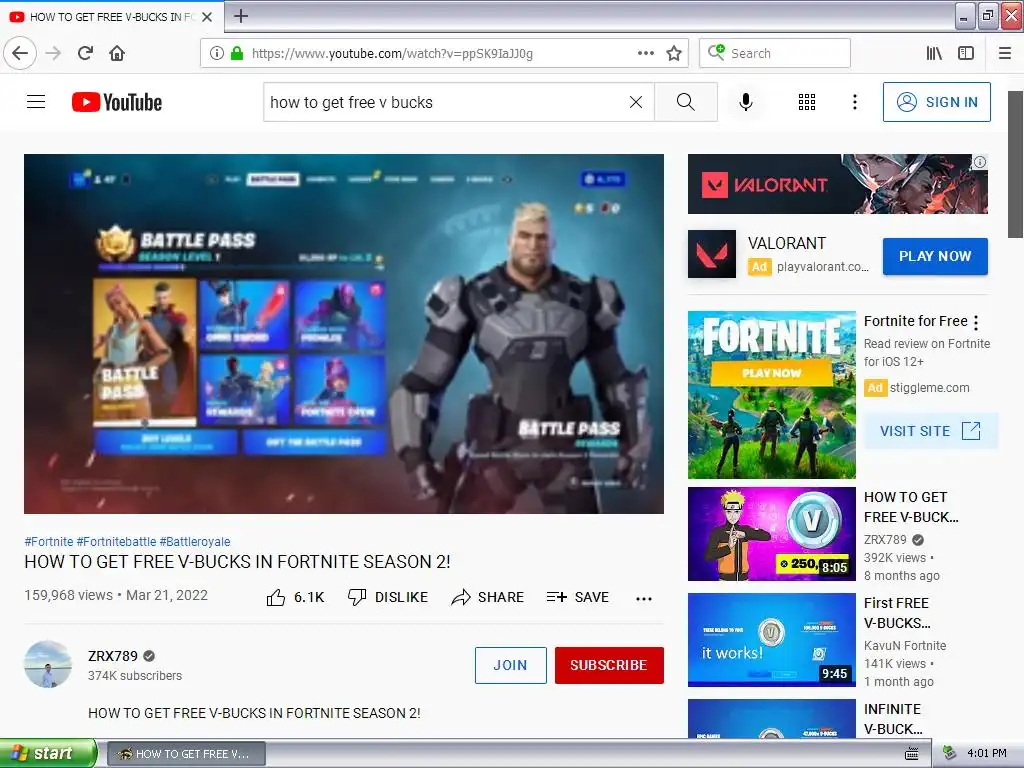Viewport: 1024px width, 768px height.
Task: Open the 'it works!' video thumbnail
Action: point(771,639)
